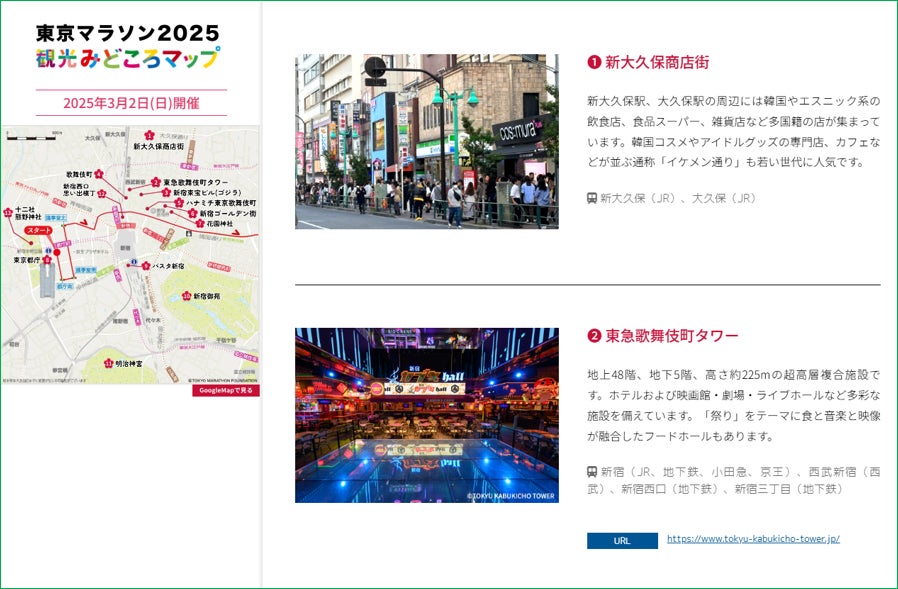Screen dimensions: 898x589
Task: Click the blue info icon near バスタ新宿
Action: click(x=133, y=261)
